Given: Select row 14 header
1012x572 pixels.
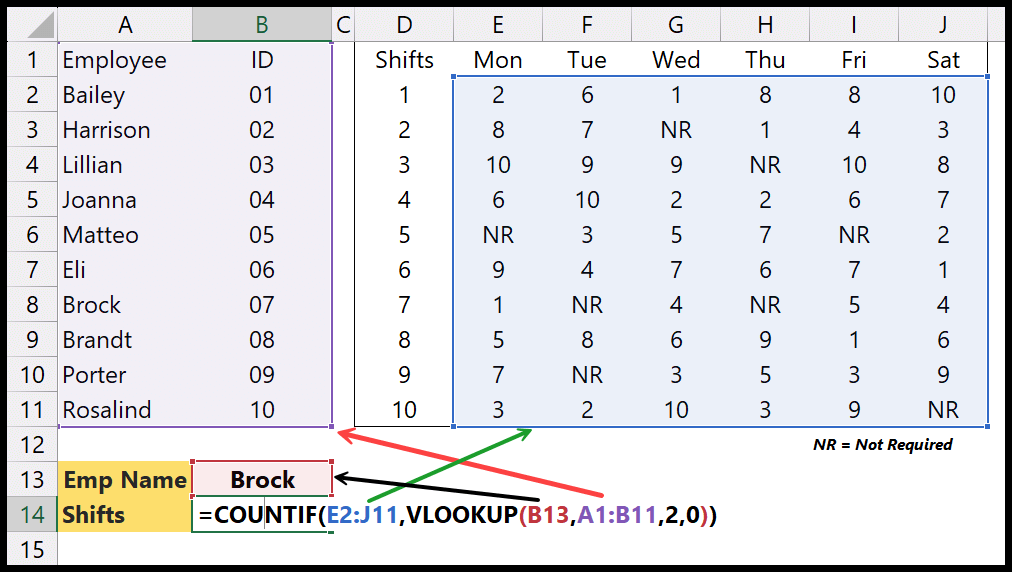Looking at the screenshot, I should point(32,515).
